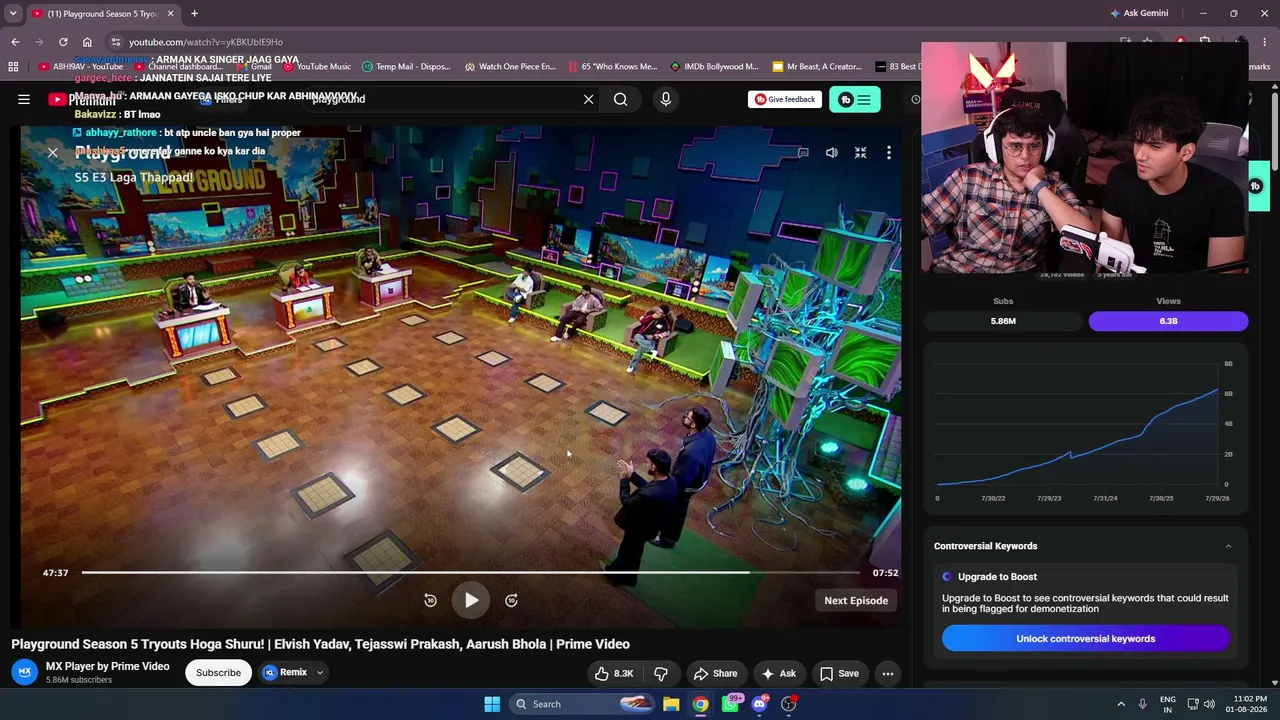Click the search magnifier button
Screen dimensions: 1280x720
coord(621,99)
